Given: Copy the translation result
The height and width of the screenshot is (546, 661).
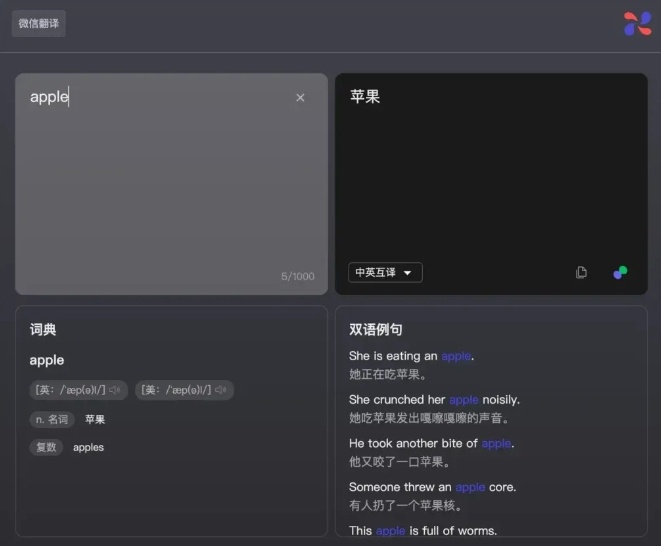Looking at the screenshot, I should click(x=581, y=272).
